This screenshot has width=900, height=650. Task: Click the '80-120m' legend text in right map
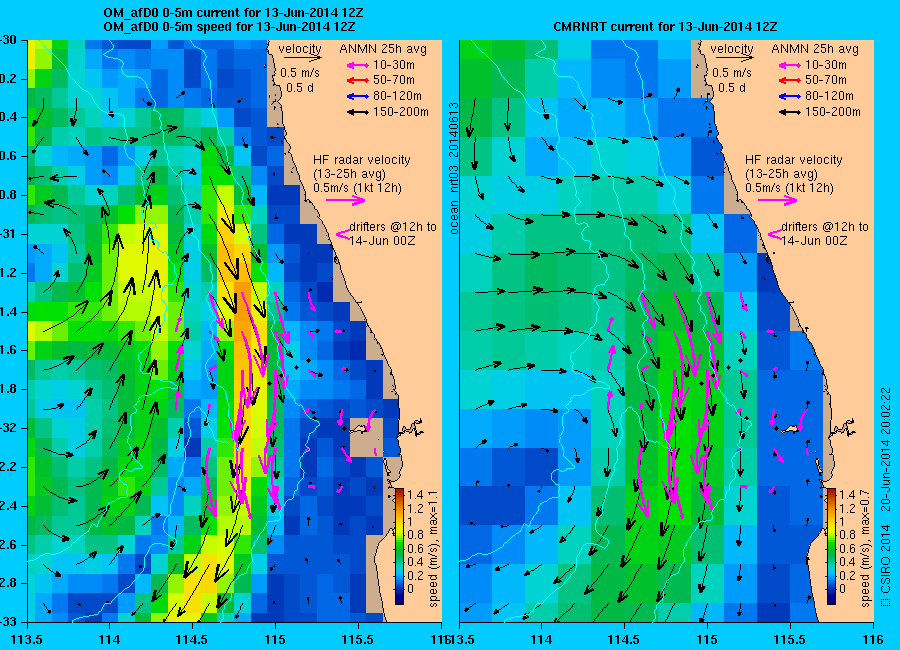(829, 96)
